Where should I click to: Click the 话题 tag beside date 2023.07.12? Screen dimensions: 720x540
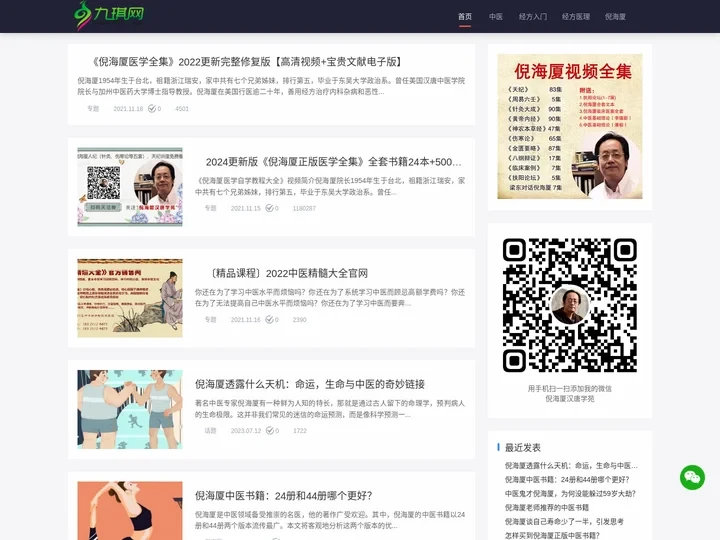pyautogui.click(x=211, y=431)
